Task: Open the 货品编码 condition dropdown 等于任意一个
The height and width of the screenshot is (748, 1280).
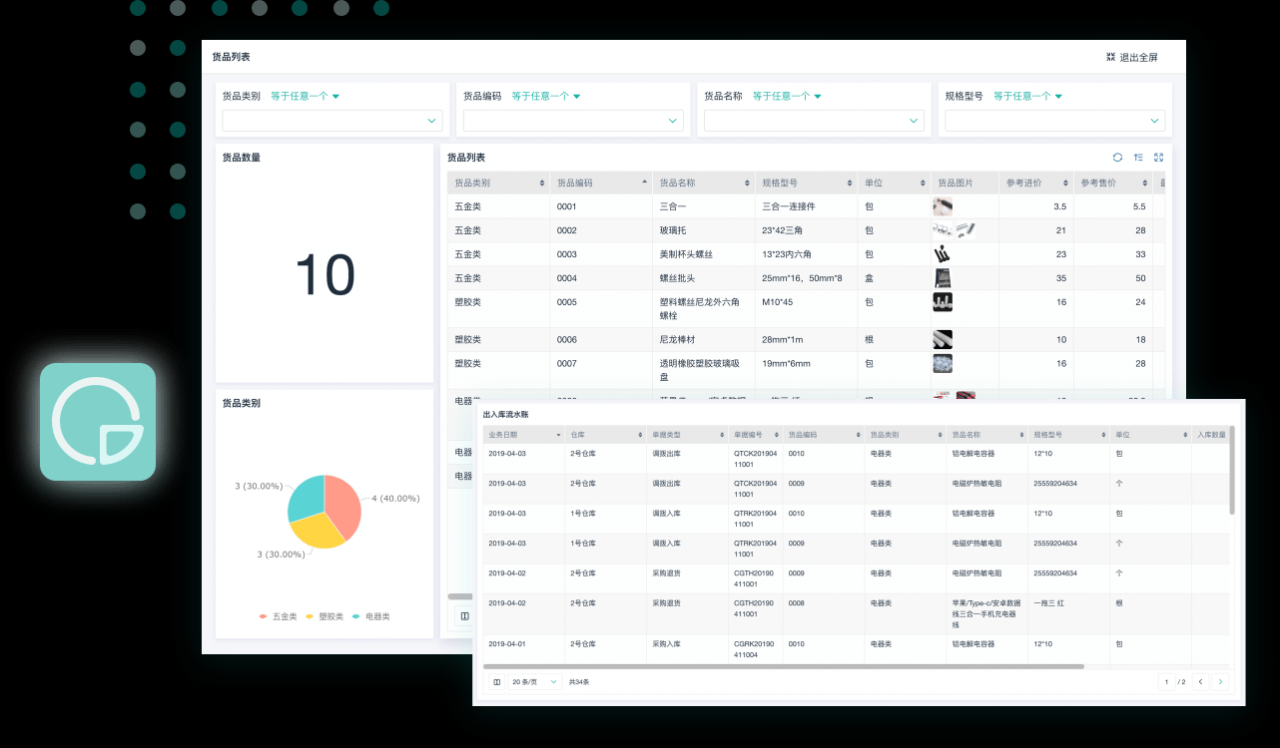Action: pos(546,96)
